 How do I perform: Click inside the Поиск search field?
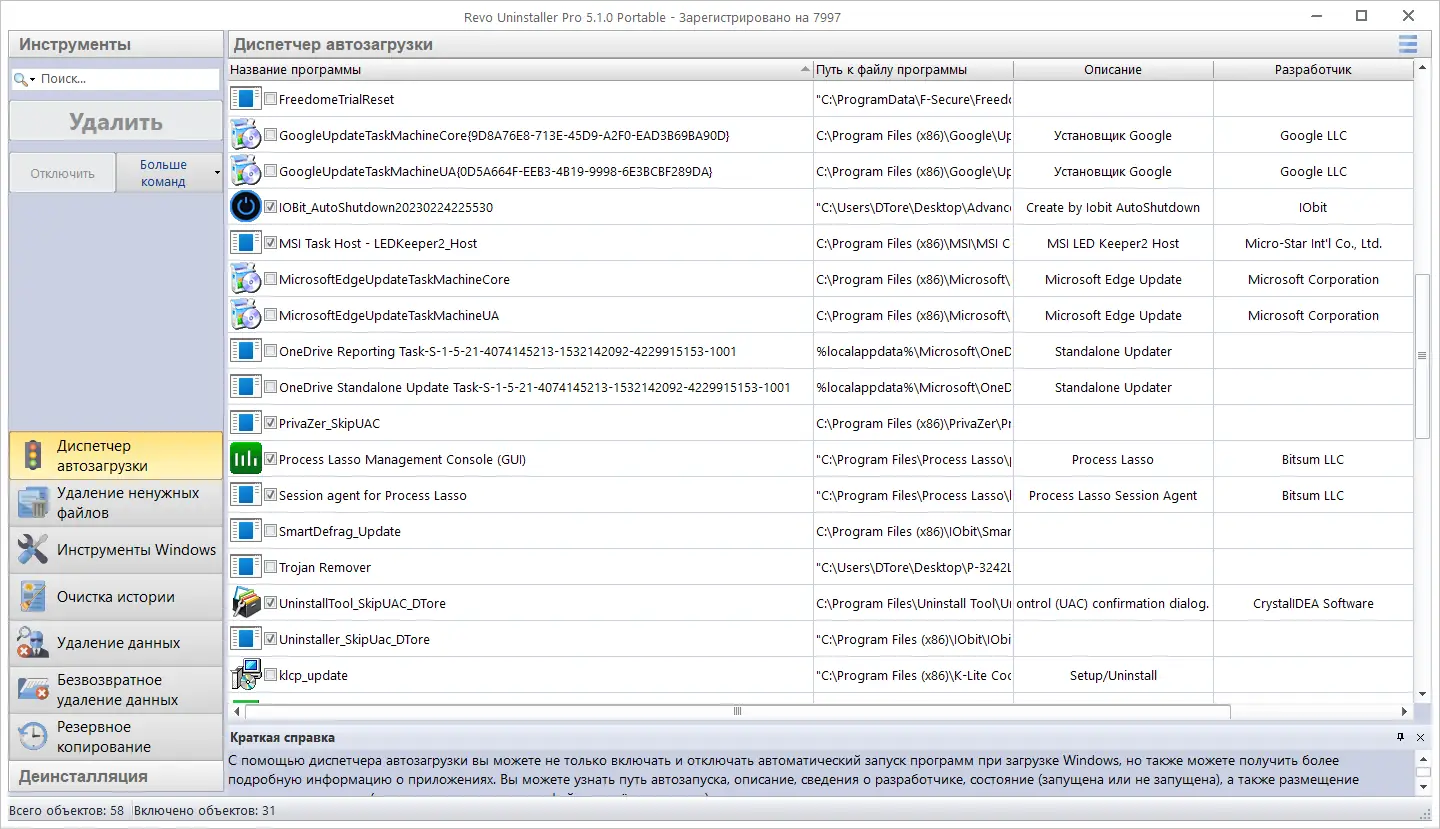pos(128,79)
